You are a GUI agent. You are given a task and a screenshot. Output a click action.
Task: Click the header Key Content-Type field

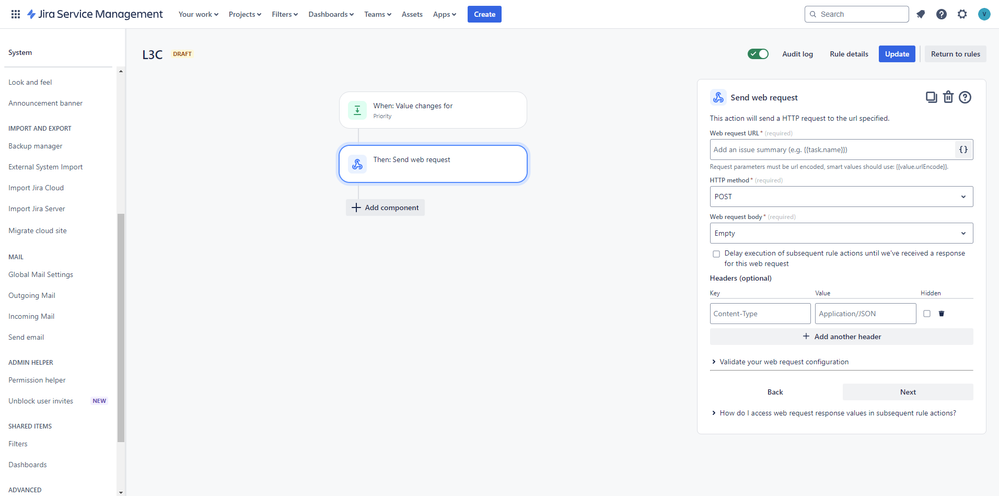(760, 313)
